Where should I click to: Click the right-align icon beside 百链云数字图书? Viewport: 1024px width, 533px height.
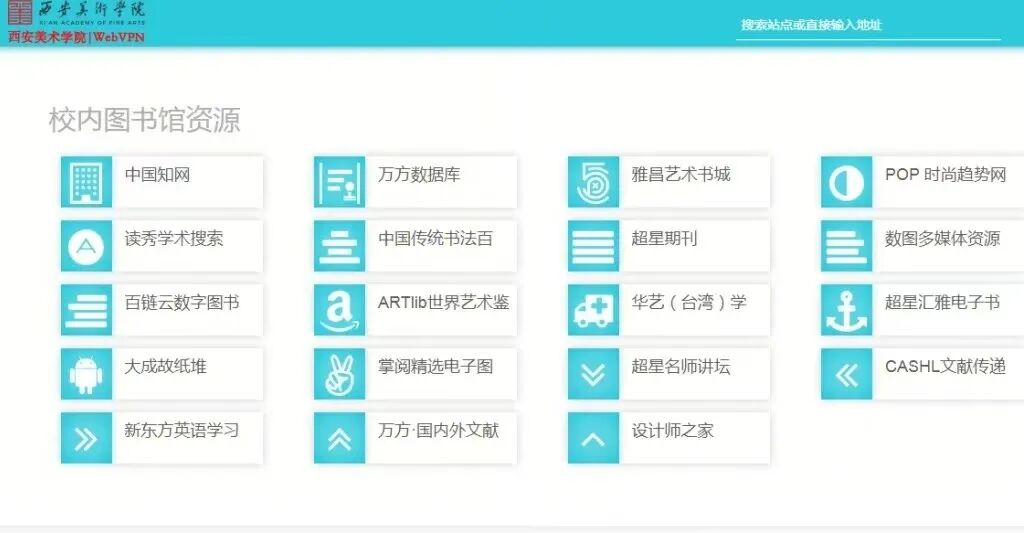(x=86, y=310)
